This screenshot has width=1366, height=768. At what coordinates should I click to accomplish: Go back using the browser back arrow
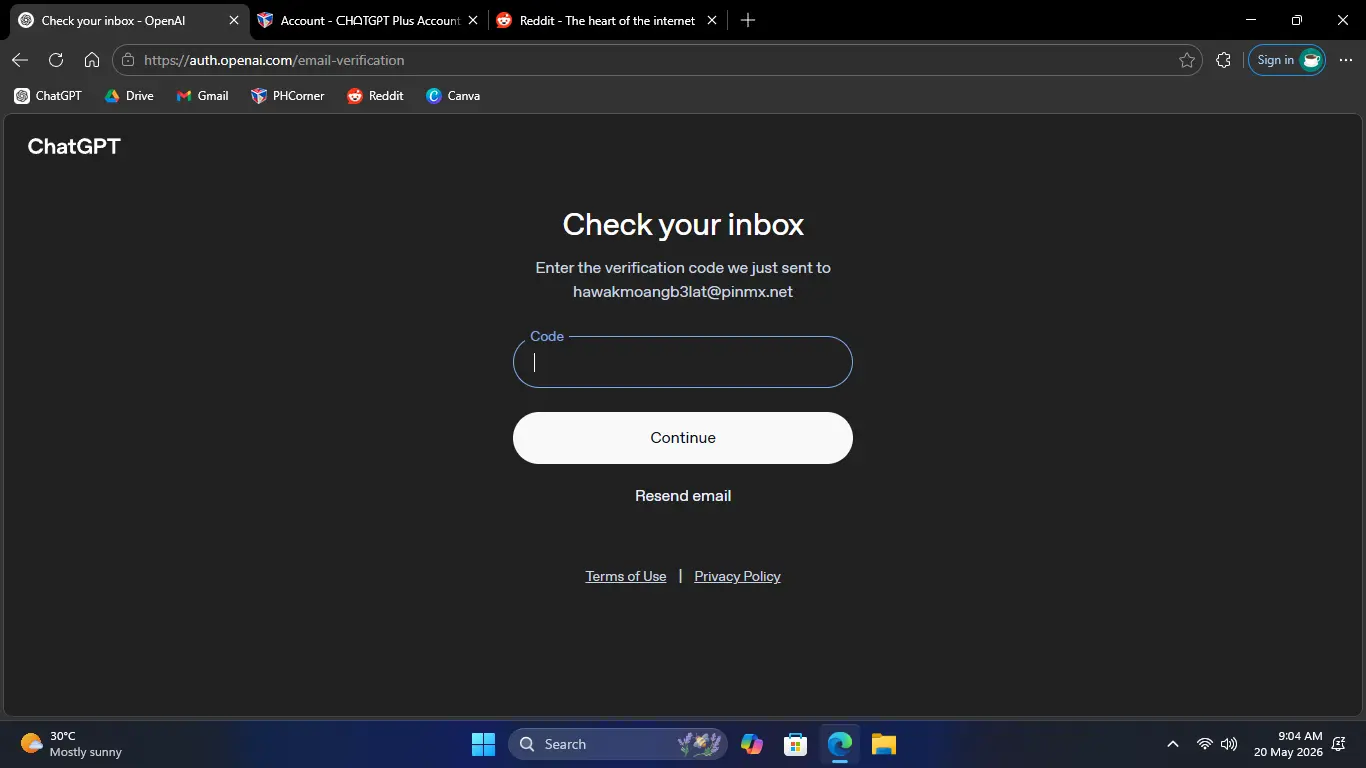[20, 60]
